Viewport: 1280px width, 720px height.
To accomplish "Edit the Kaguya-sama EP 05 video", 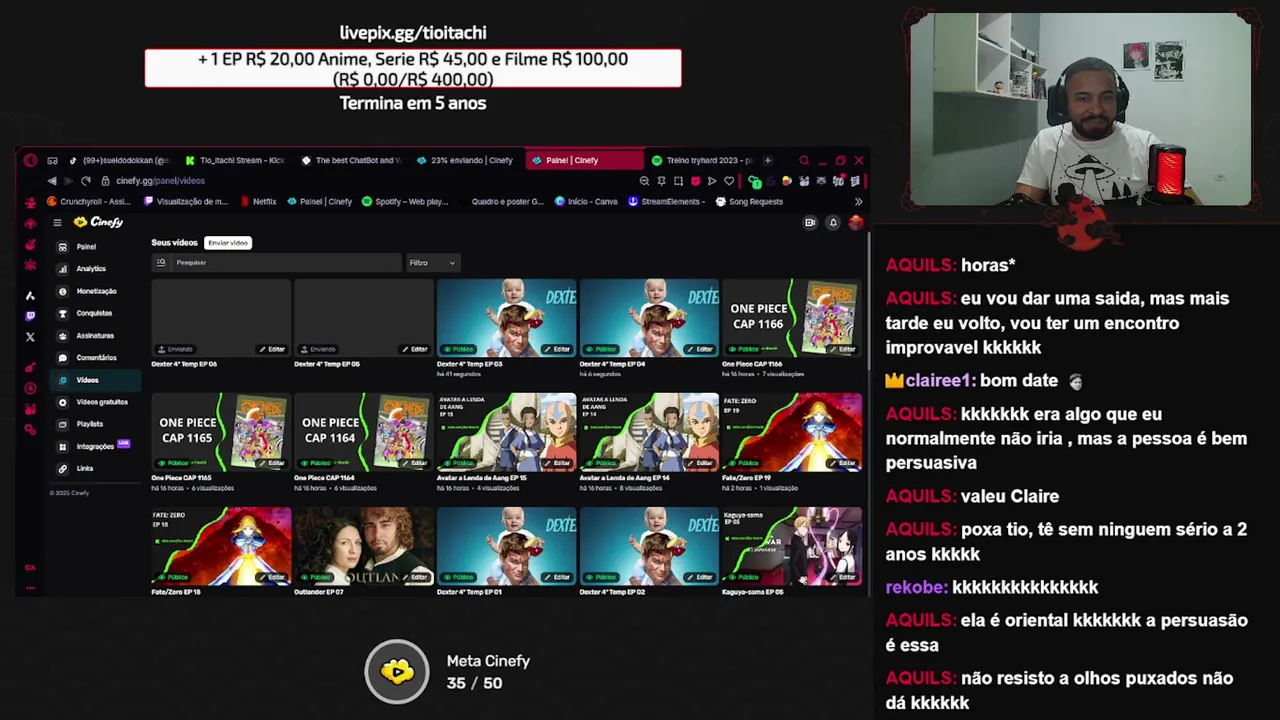I will click(x=843, y=577).
